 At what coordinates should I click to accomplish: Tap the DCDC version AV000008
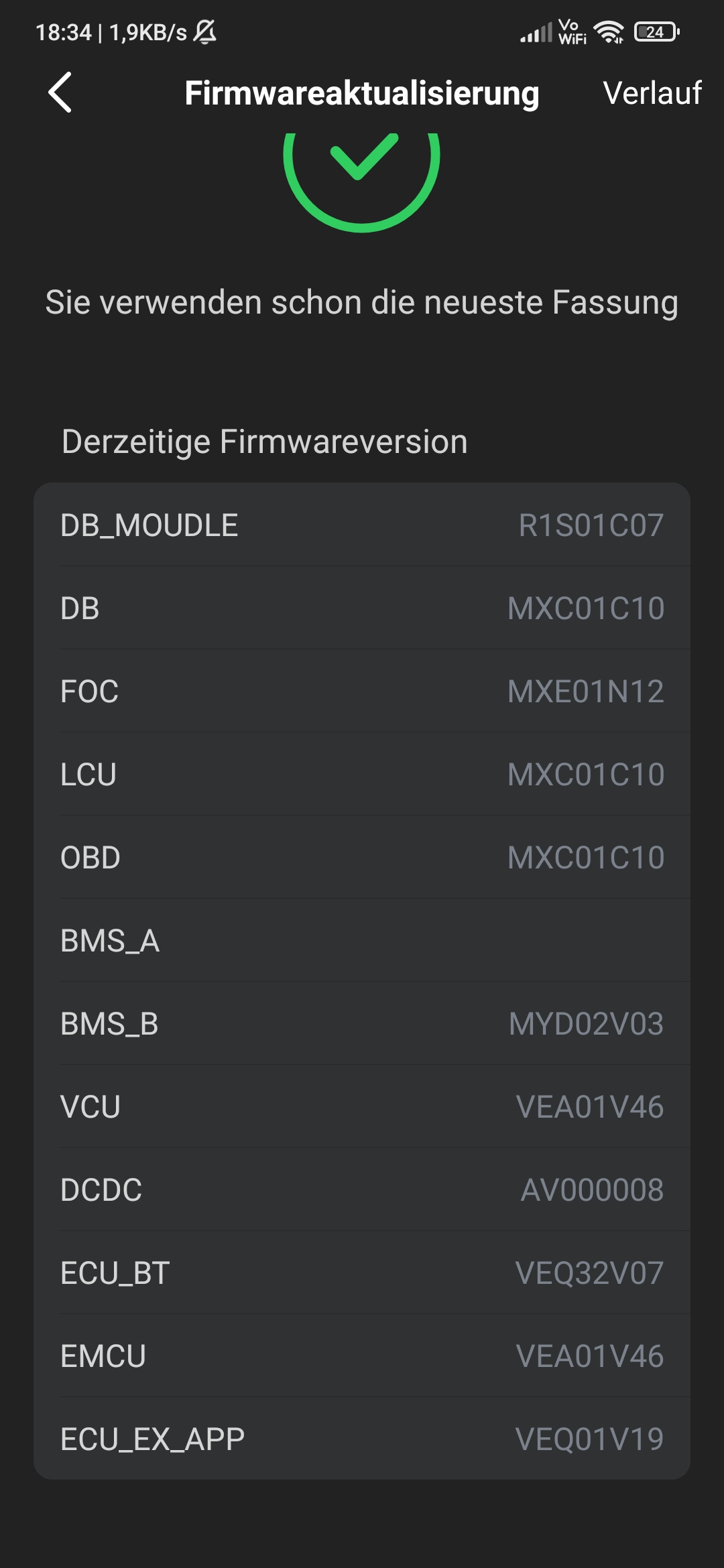pos(591,1189)
